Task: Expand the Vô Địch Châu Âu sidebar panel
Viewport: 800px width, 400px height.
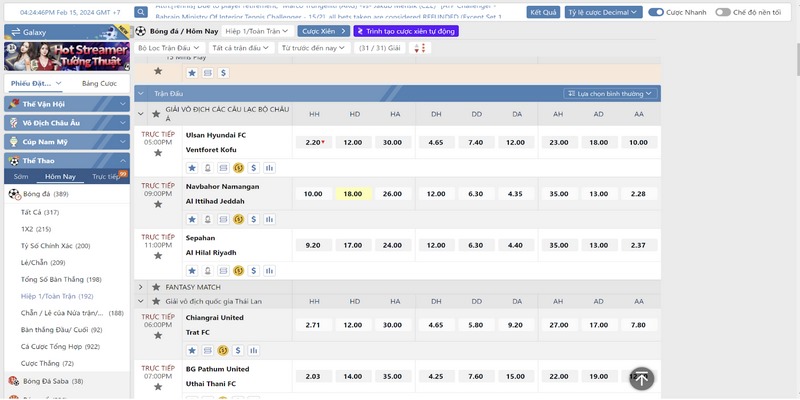Action: (x=67, y=123)
